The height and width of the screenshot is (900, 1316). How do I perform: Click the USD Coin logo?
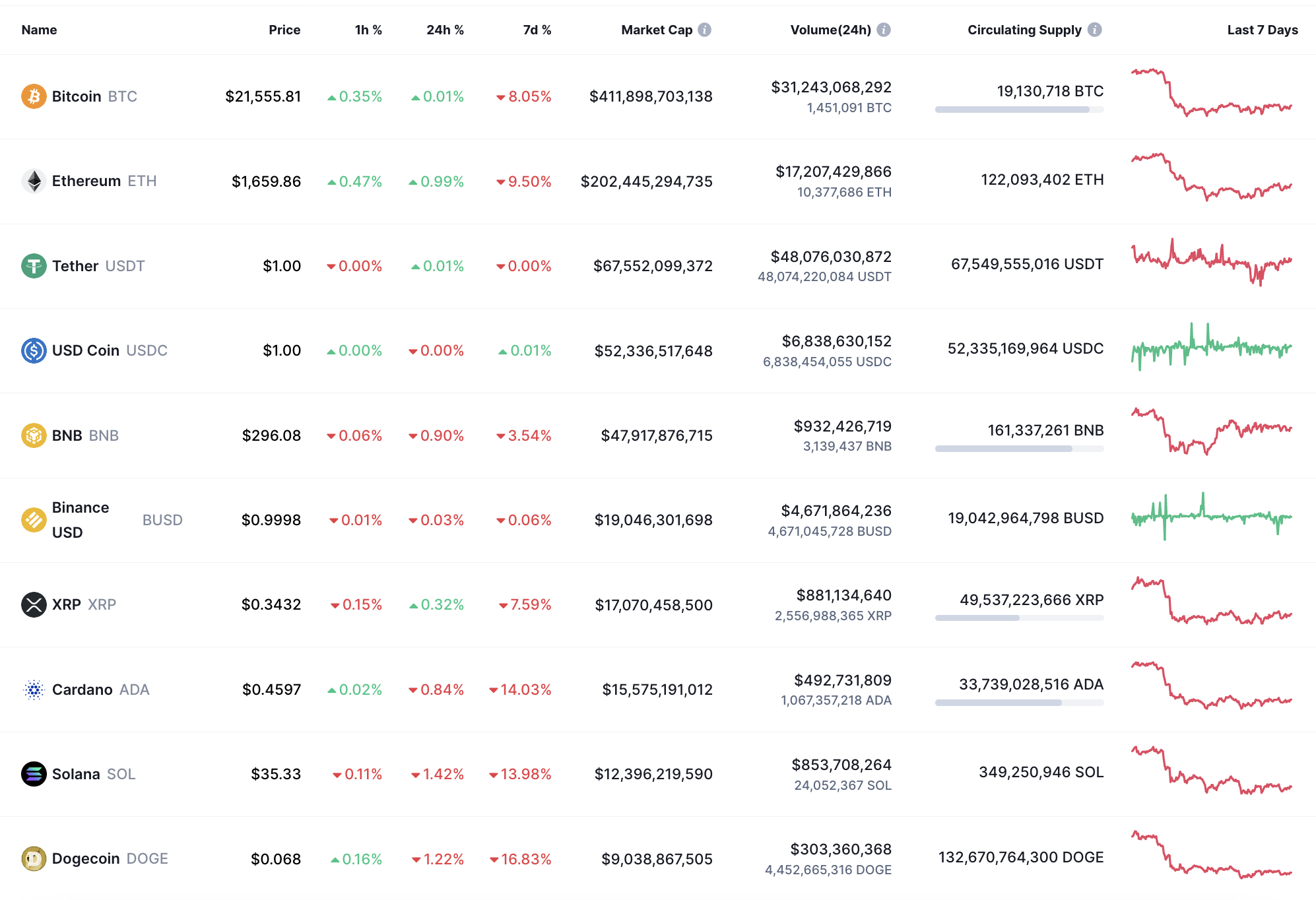tap(32, 350)
